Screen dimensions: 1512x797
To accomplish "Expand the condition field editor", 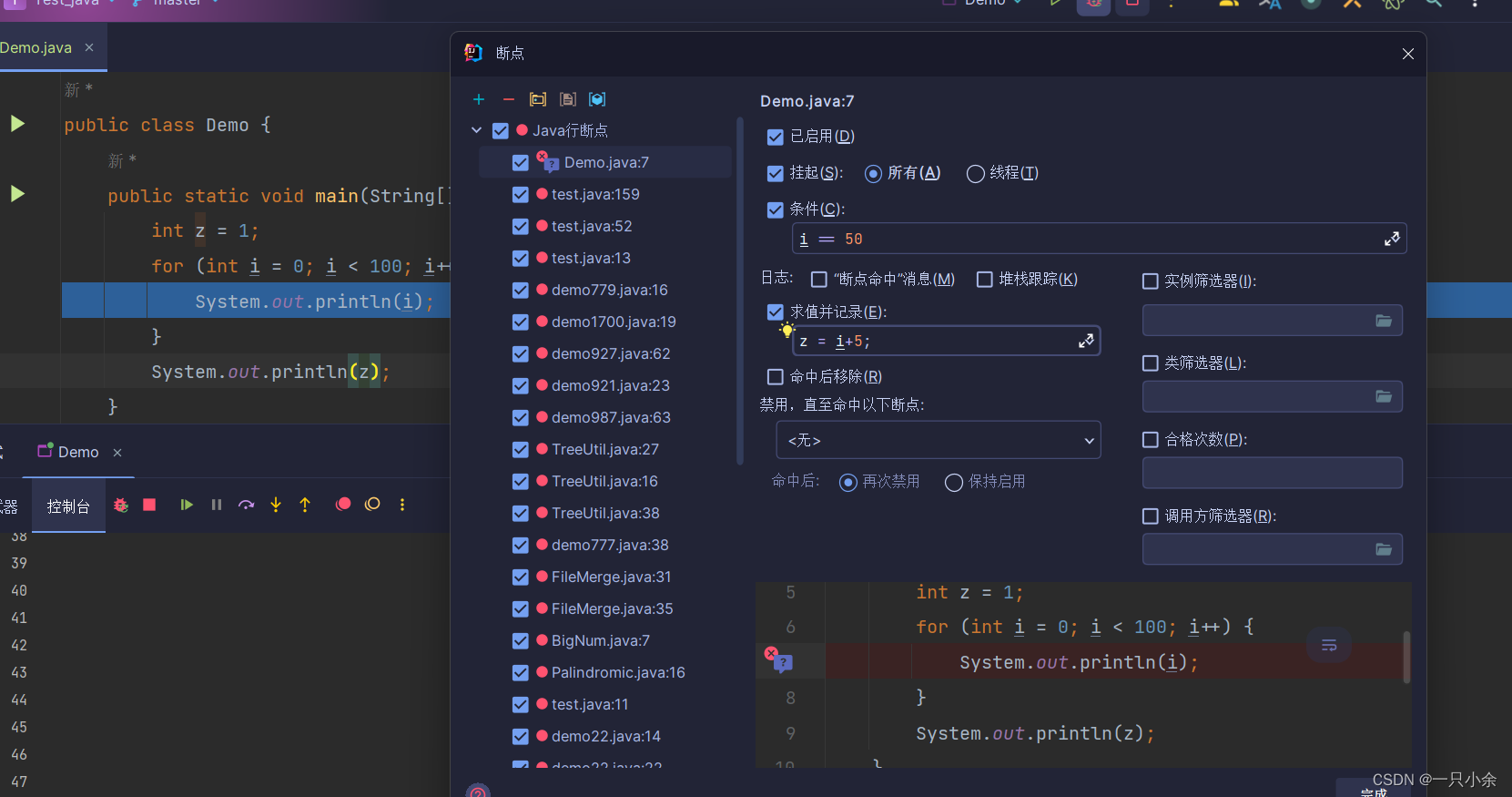I will coord(1392,239).
